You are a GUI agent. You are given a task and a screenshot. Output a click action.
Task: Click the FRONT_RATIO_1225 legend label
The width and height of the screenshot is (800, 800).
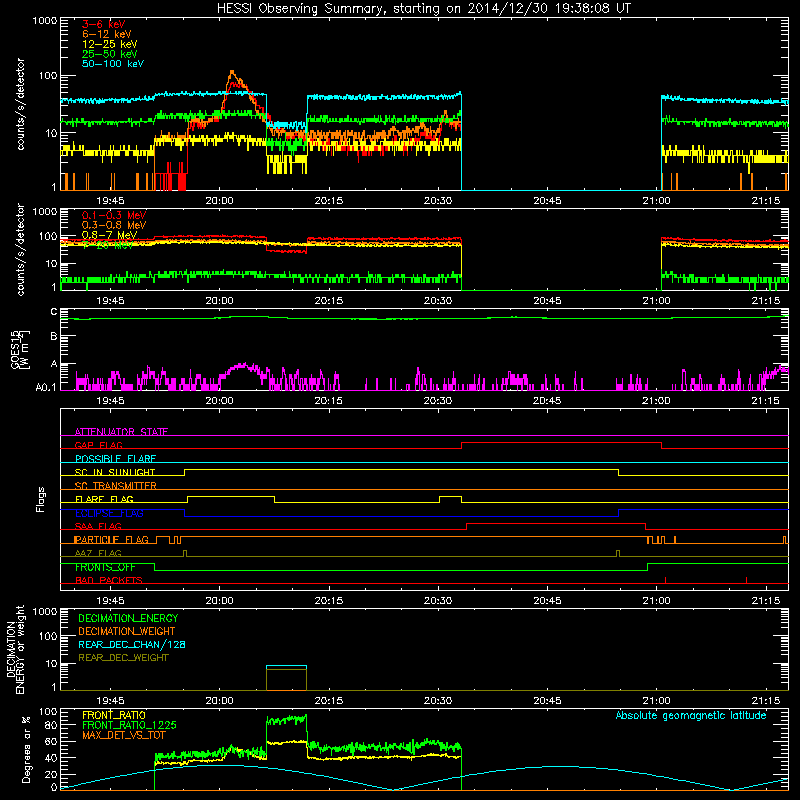point(129,725)
